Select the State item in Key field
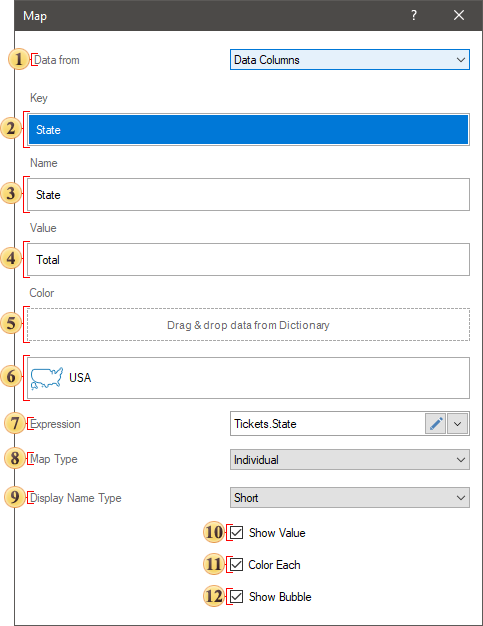Screen dimensions: 483x626 coord(248,130)
